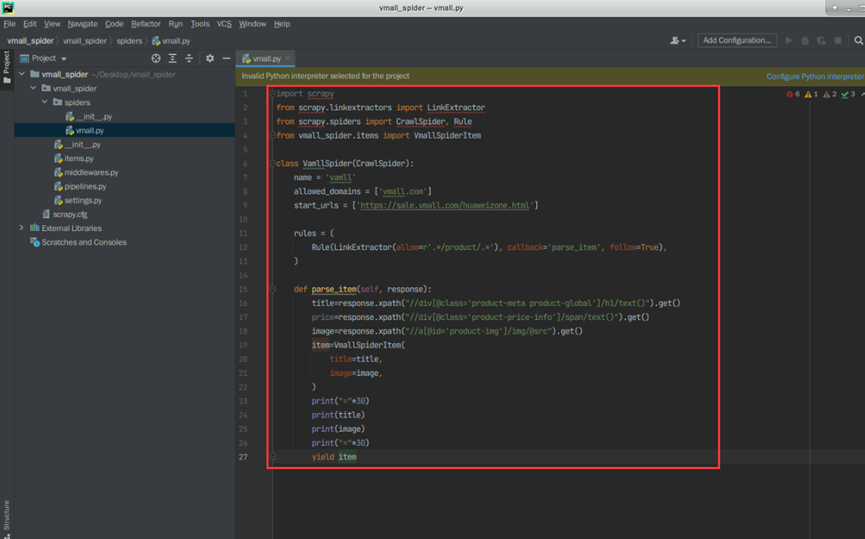Click the Search Everywhere magnifier icon
865x539 pixels.
coord(858,41)
